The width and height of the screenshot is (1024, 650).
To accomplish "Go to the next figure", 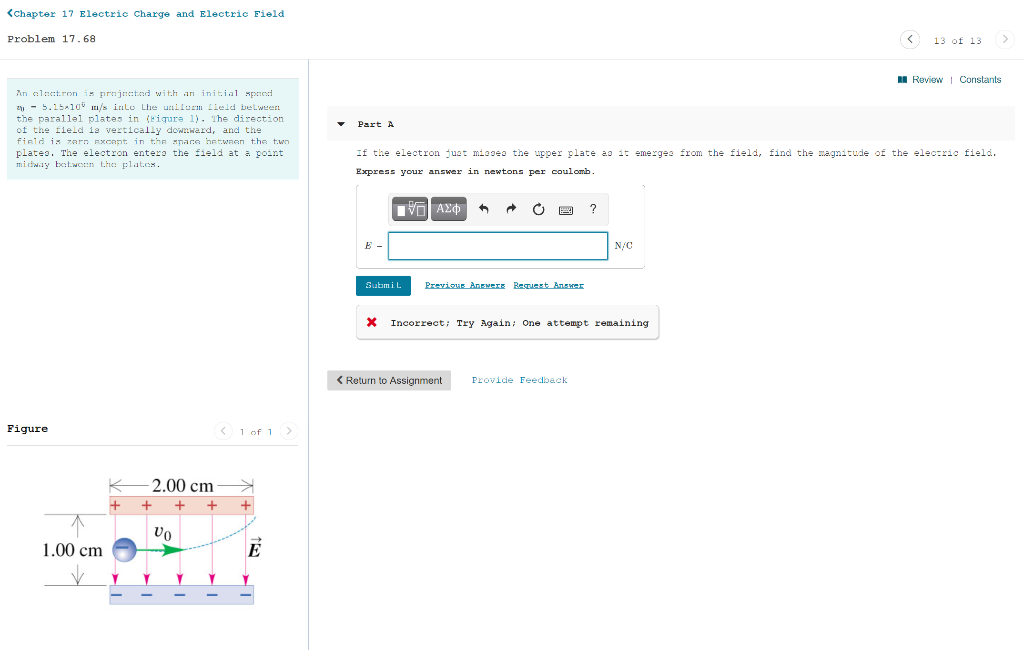I will (x=289, y=431).
